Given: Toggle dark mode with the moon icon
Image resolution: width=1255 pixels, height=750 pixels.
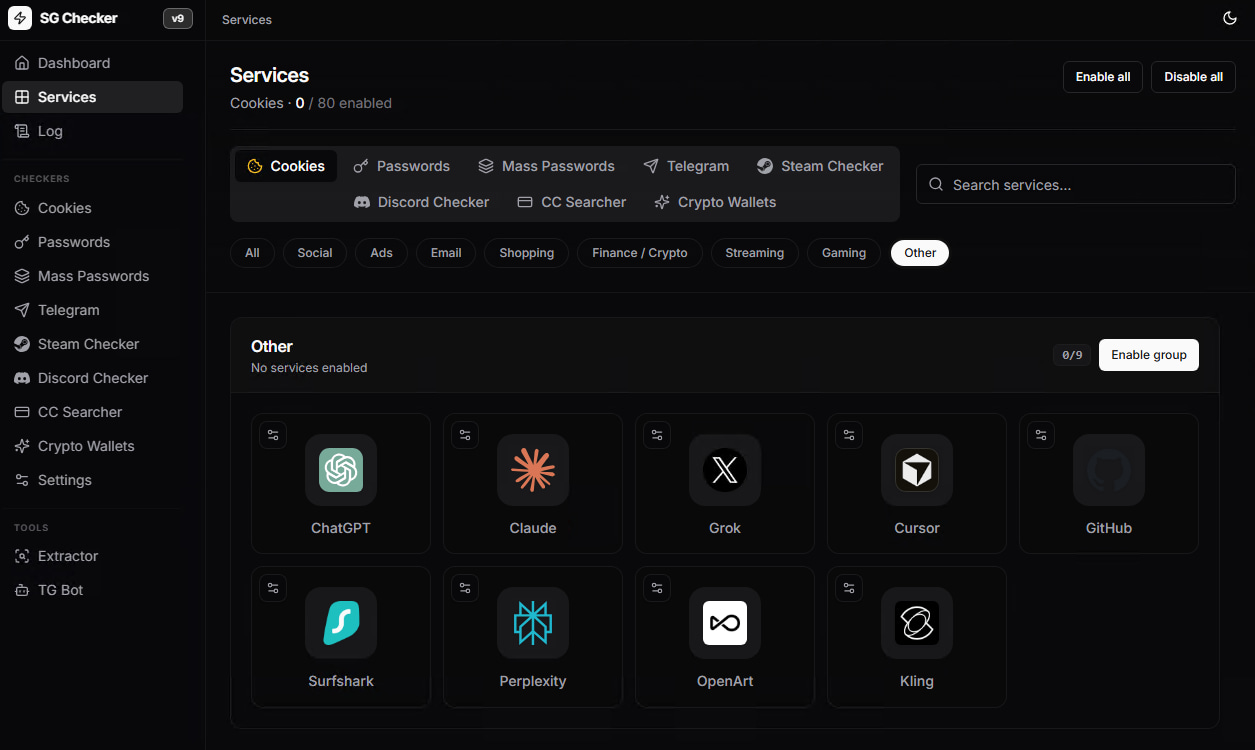Looking at the screenshot, I should 1230,18.
